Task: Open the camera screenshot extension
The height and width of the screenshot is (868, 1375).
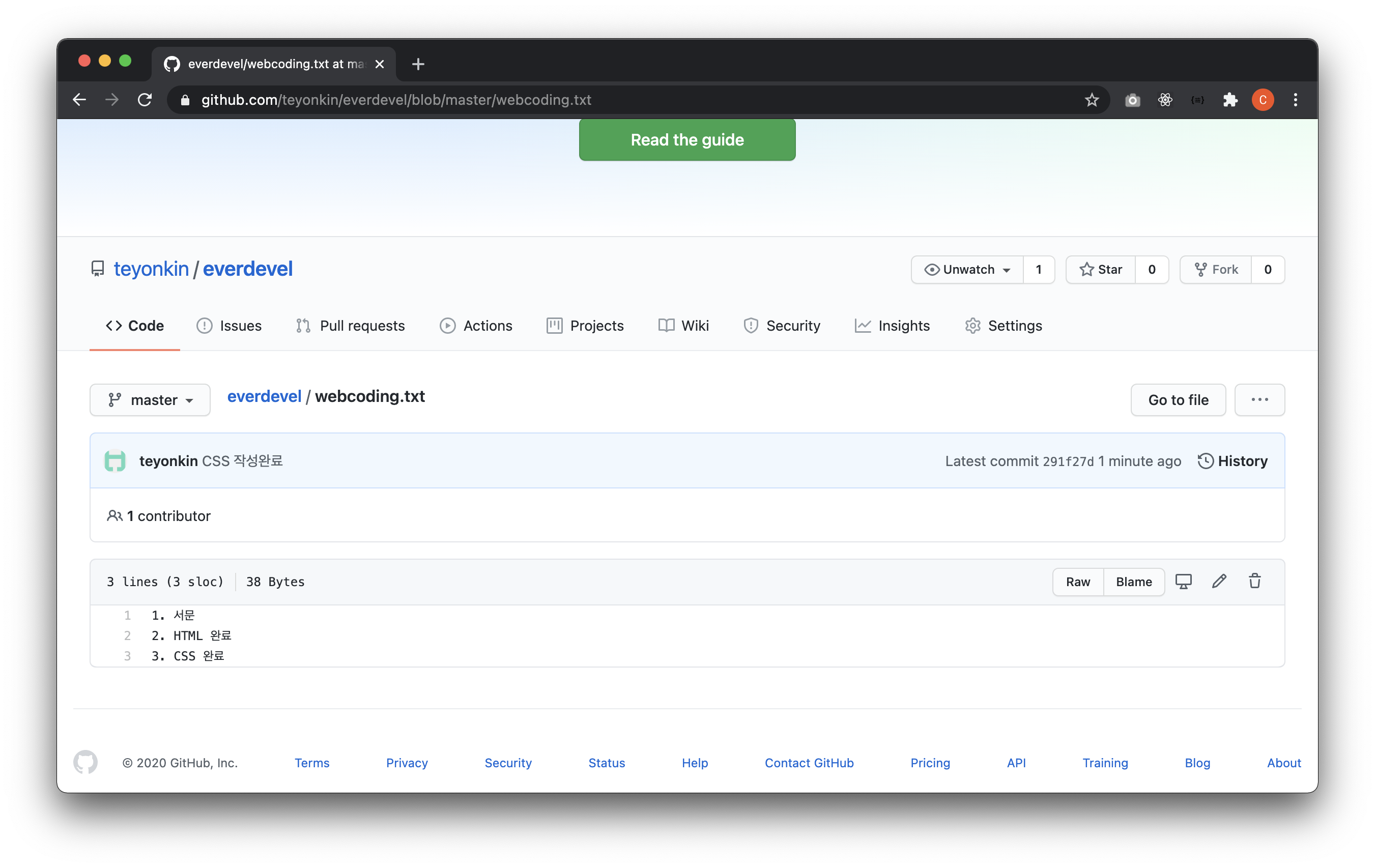Action: pos(1132,101)
